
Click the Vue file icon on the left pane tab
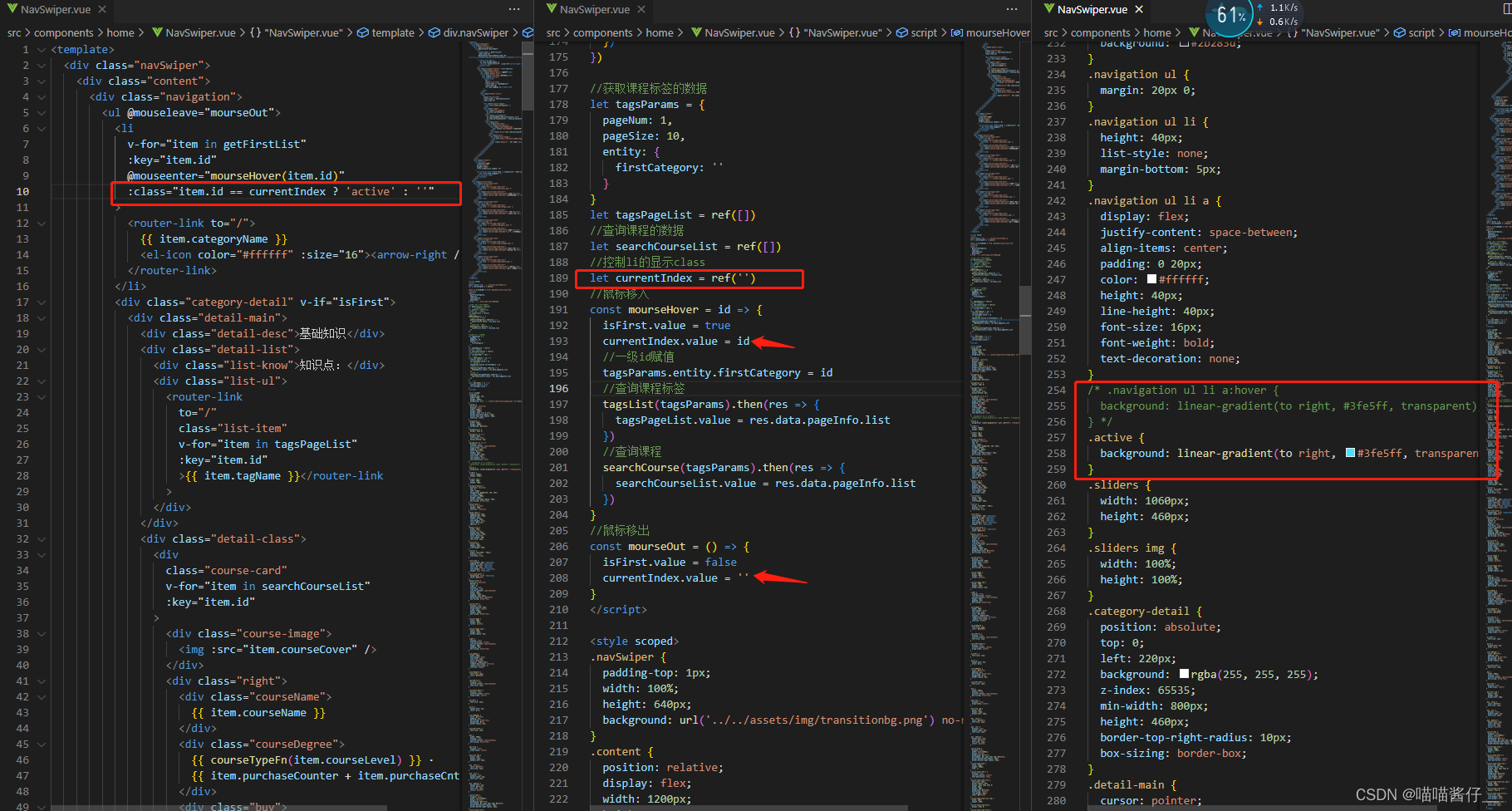[x=12, y=9]
